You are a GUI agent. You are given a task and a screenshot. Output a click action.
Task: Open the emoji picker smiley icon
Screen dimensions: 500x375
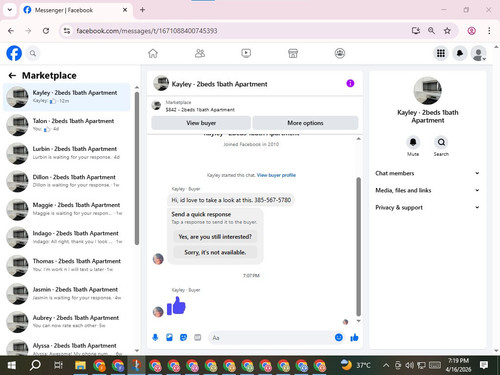click(x=339, y=338)
